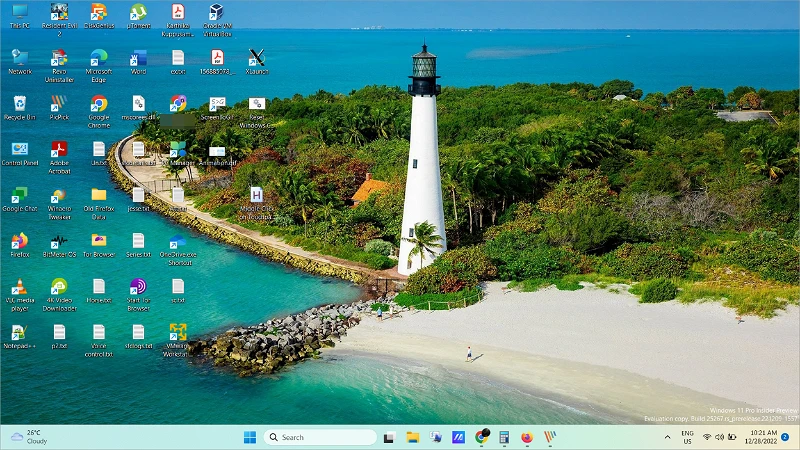Screen dimensions: 800x450
Task: Select the Word desktop shortcut
Action: pos(138,62)
